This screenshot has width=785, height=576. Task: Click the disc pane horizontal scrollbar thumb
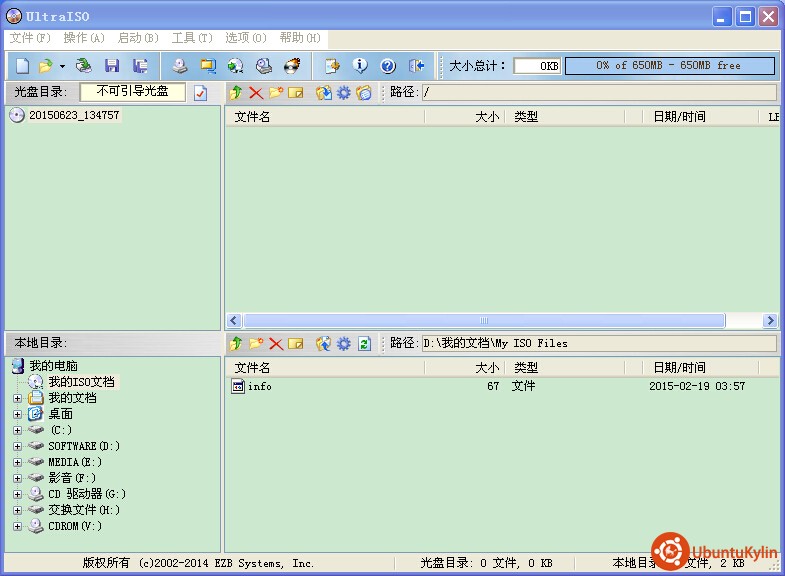point(484,320)
